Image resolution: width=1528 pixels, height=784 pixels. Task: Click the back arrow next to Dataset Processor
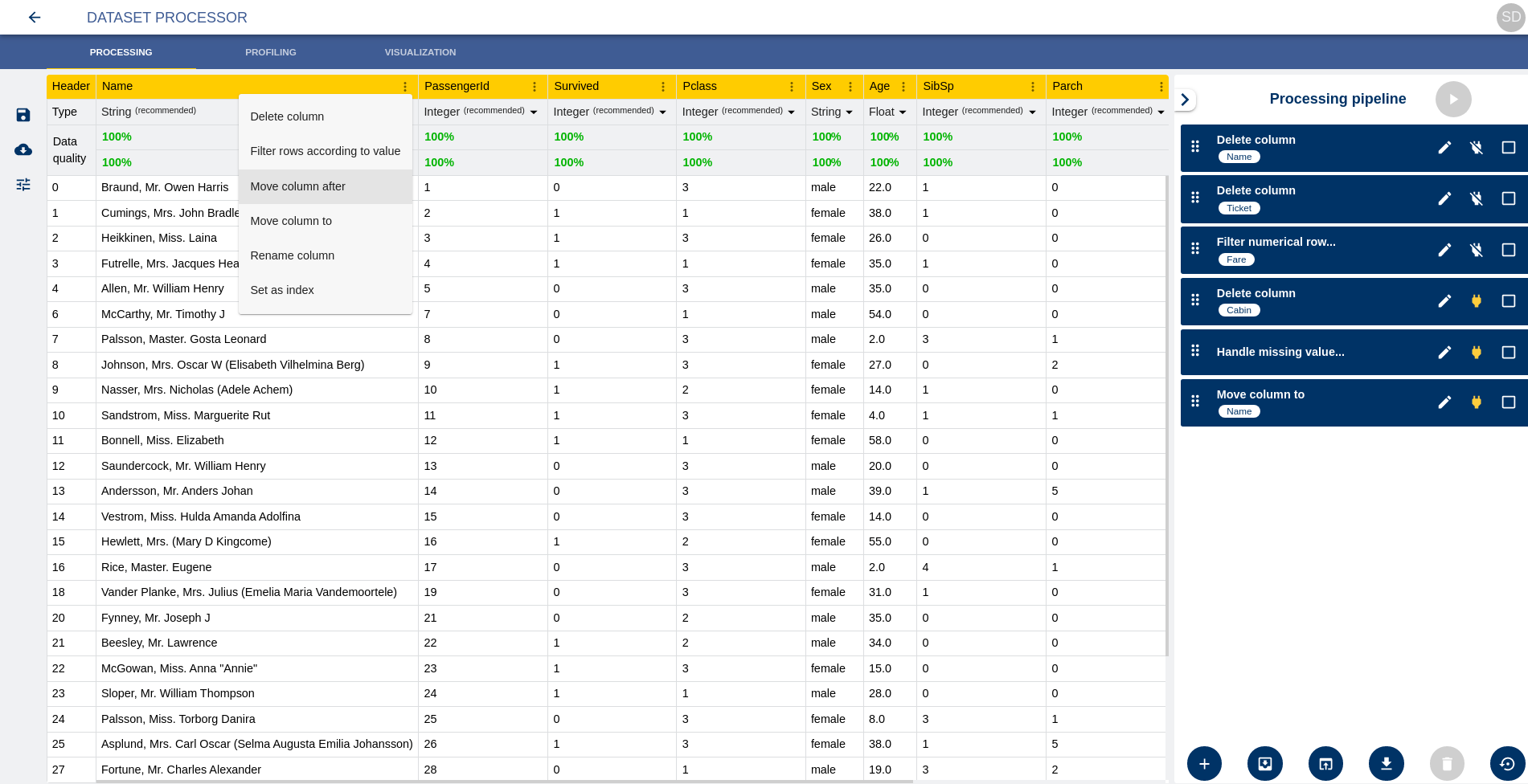click(x=34, y=17)
